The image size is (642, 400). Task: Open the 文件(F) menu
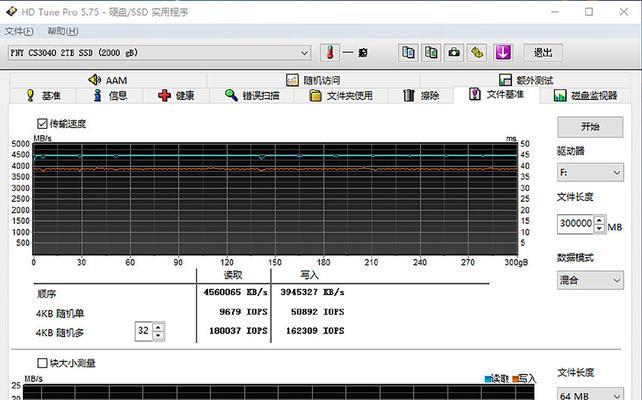point(19,31)
